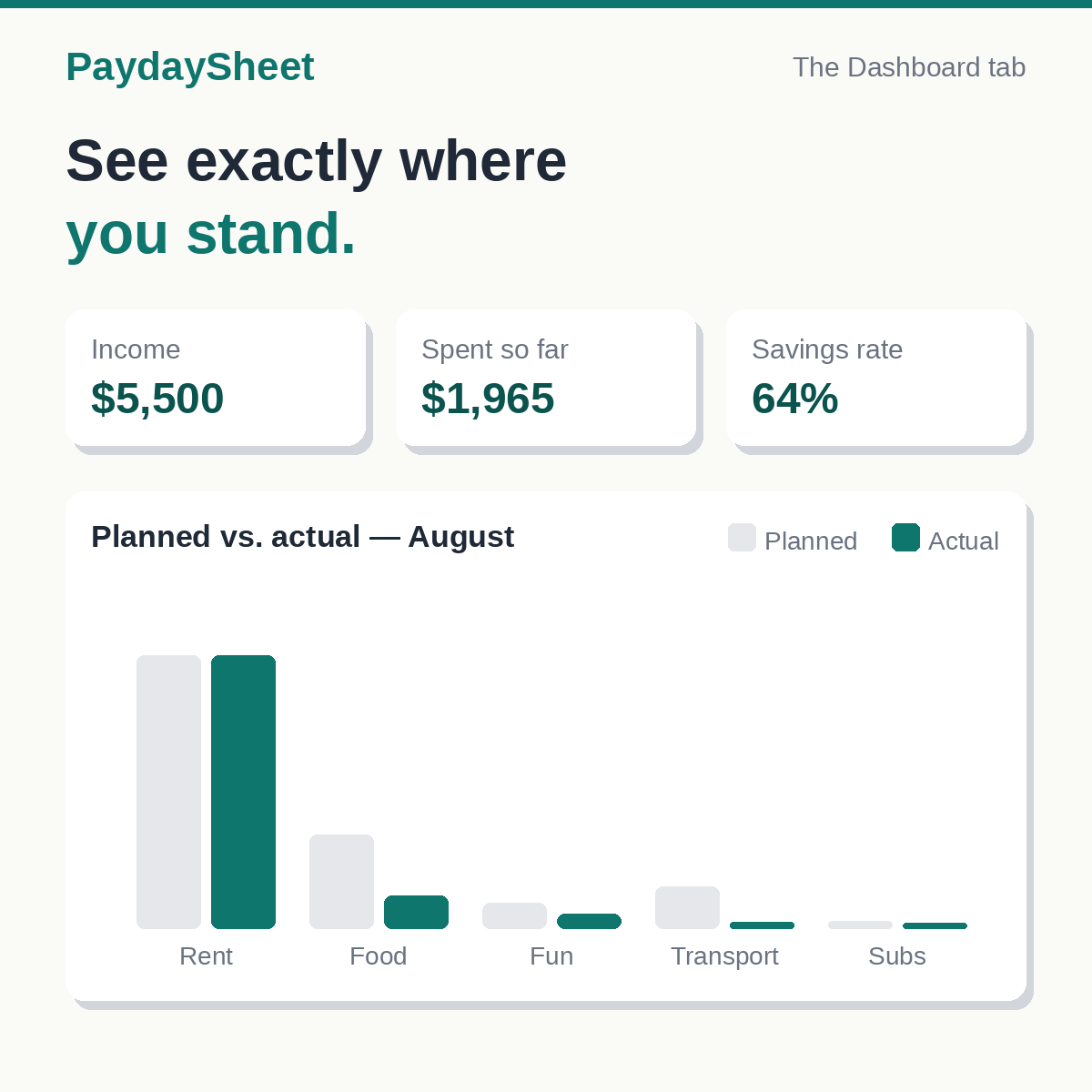Click the PaydaySheet logo text

tap(190, 67)
